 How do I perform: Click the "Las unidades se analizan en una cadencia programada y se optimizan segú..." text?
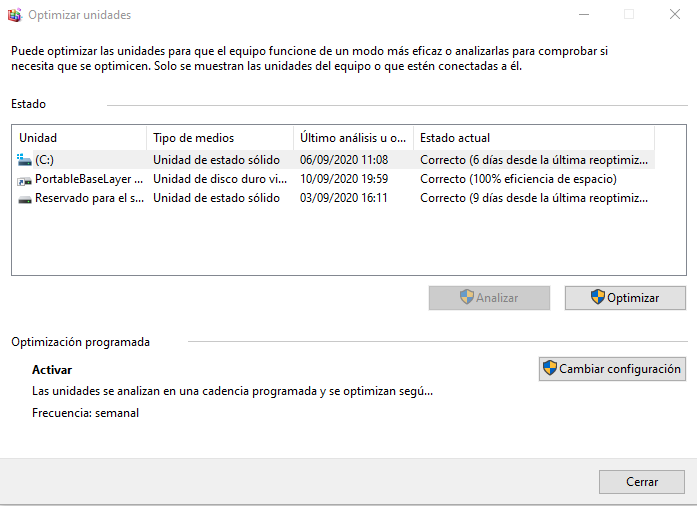232,391
